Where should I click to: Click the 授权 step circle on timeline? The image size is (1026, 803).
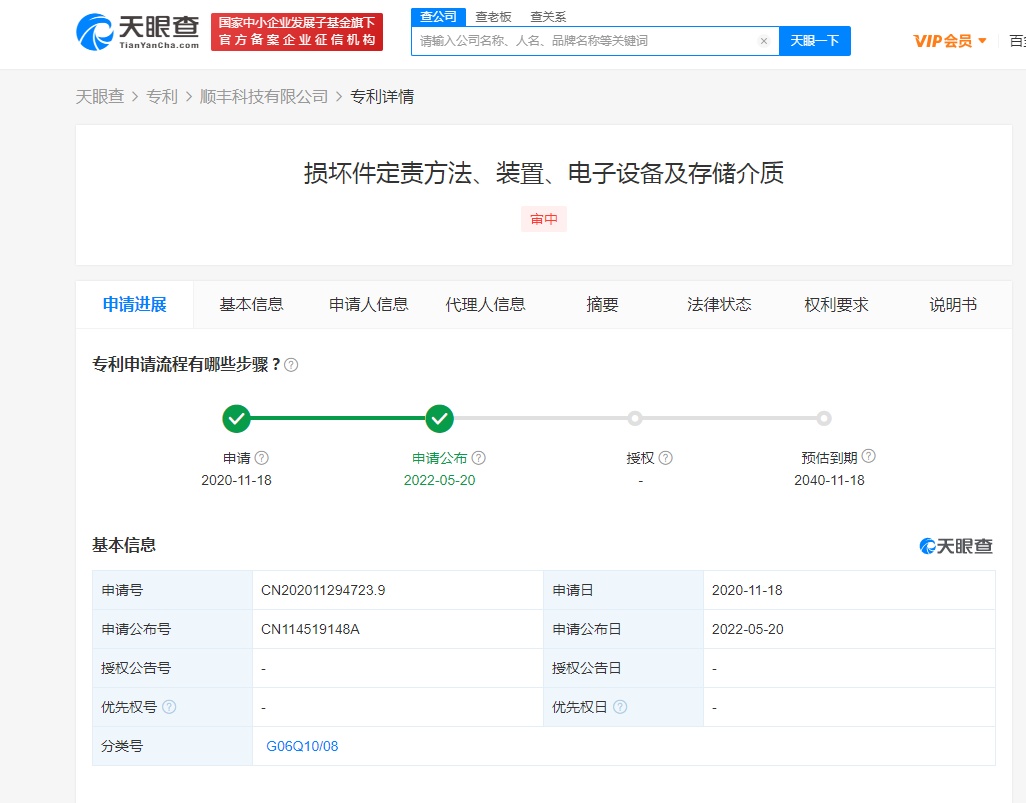[634, 418]
